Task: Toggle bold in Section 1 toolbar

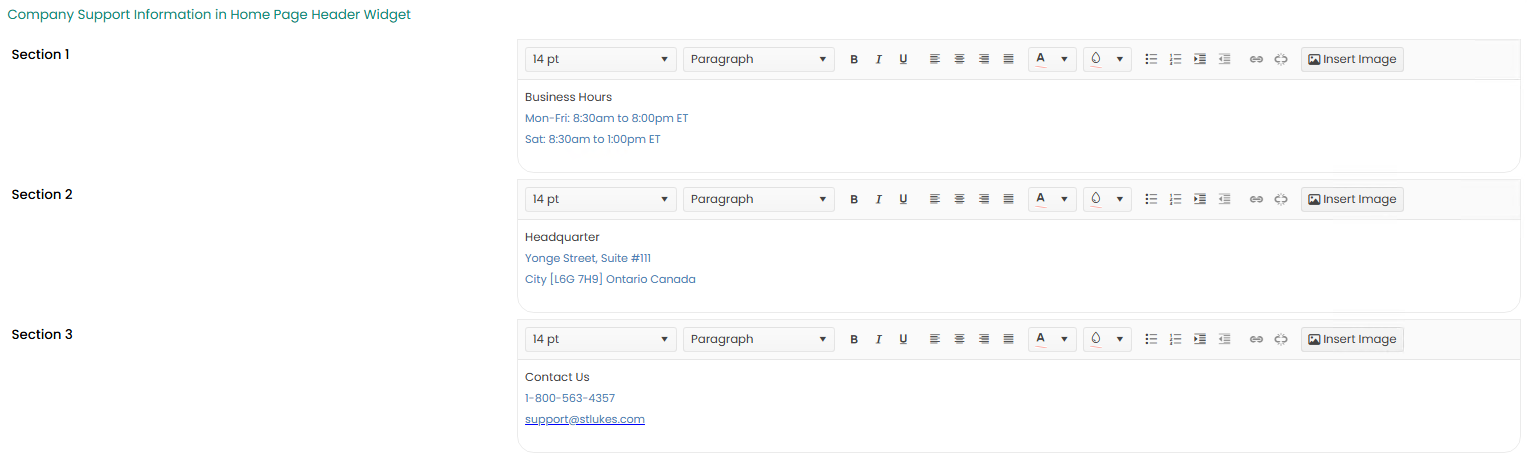Action: [854, 60]
